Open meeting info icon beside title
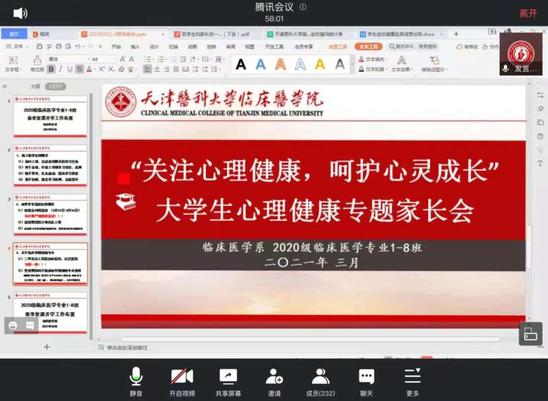Viewport: 548px width, 401px height. pos(303,7)
